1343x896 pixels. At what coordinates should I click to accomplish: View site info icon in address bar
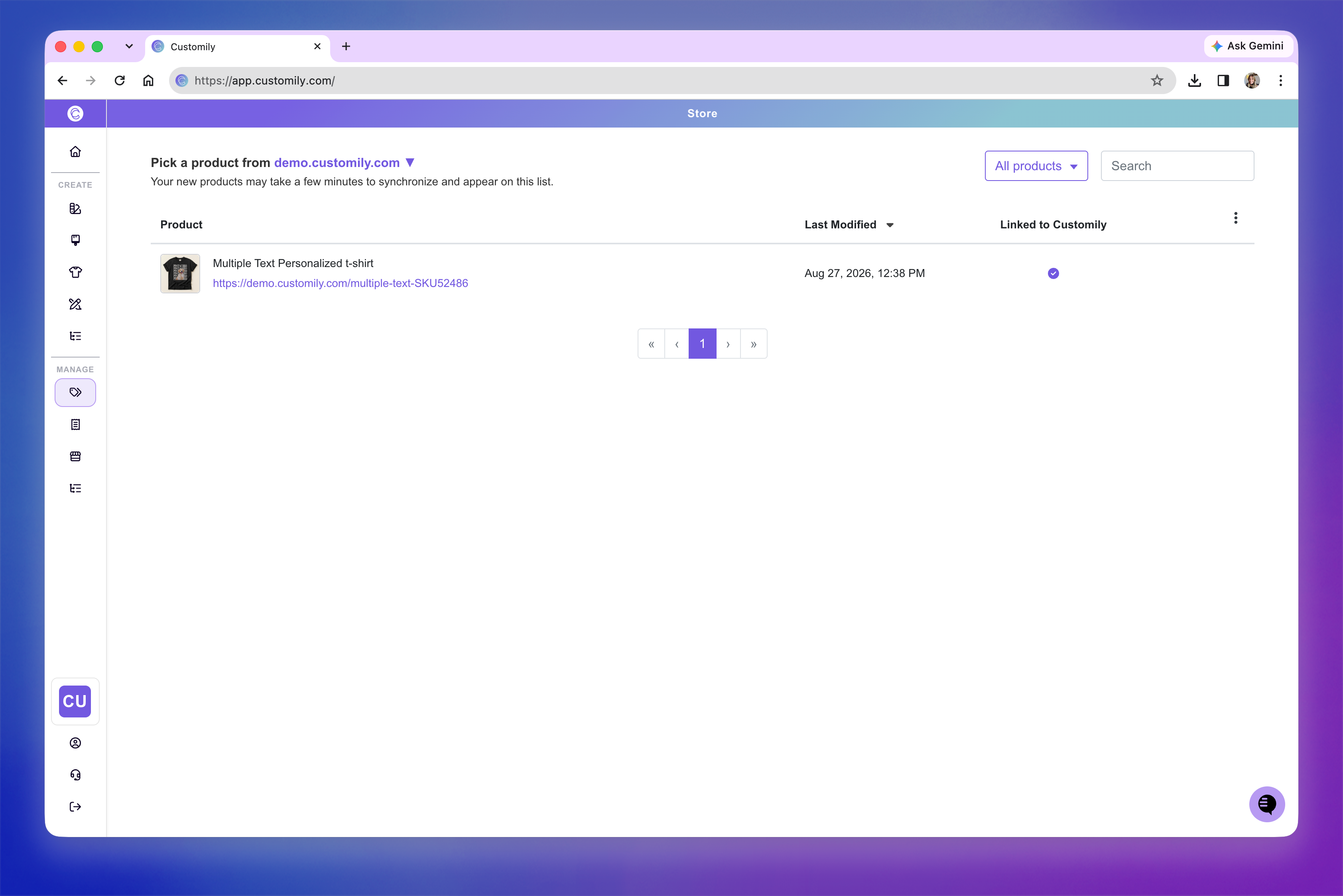tap(182, 81)
